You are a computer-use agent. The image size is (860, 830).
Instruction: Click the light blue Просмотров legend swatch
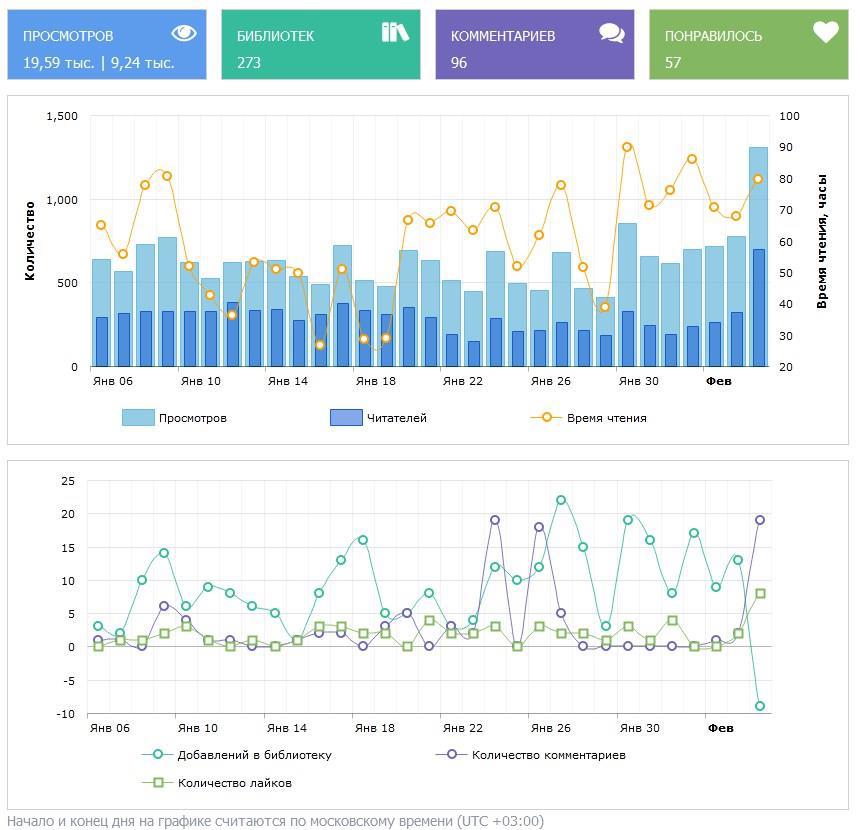(138, 418)
